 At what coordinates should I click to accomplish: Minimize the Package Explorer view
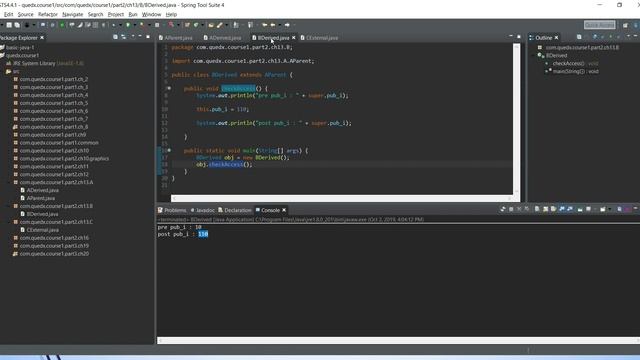pyautogui.click(x=140, y=37)
